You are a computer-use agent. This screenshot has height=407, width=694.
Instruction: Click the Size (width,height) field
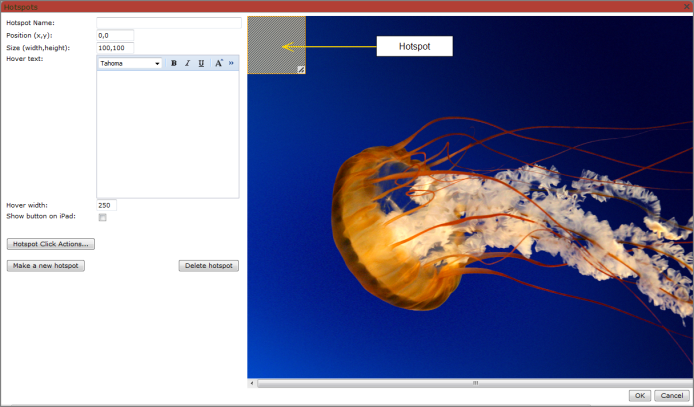[115, 48]
